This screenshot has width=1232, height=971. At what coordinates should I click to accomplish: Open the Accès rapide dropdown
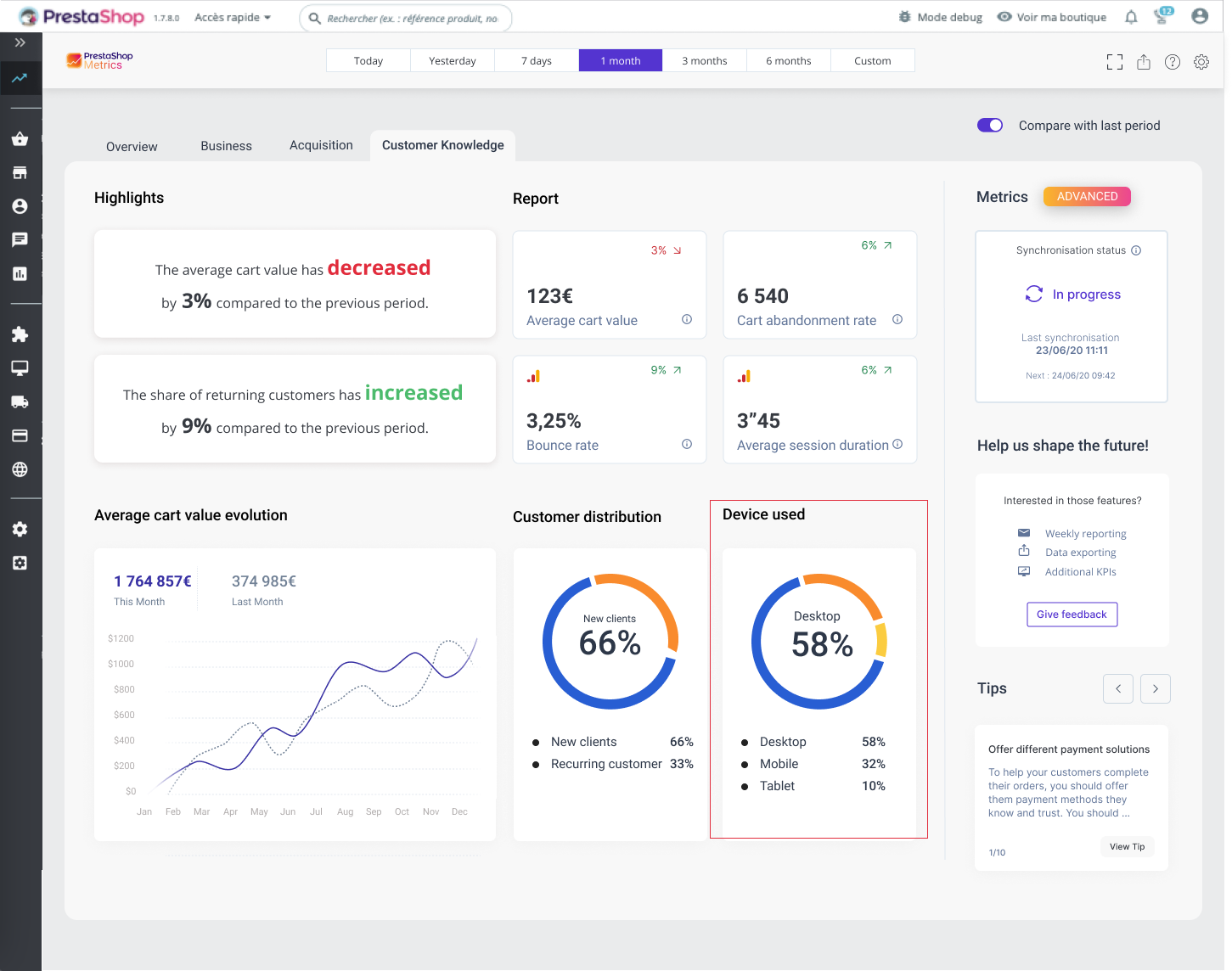click(233, 17)
